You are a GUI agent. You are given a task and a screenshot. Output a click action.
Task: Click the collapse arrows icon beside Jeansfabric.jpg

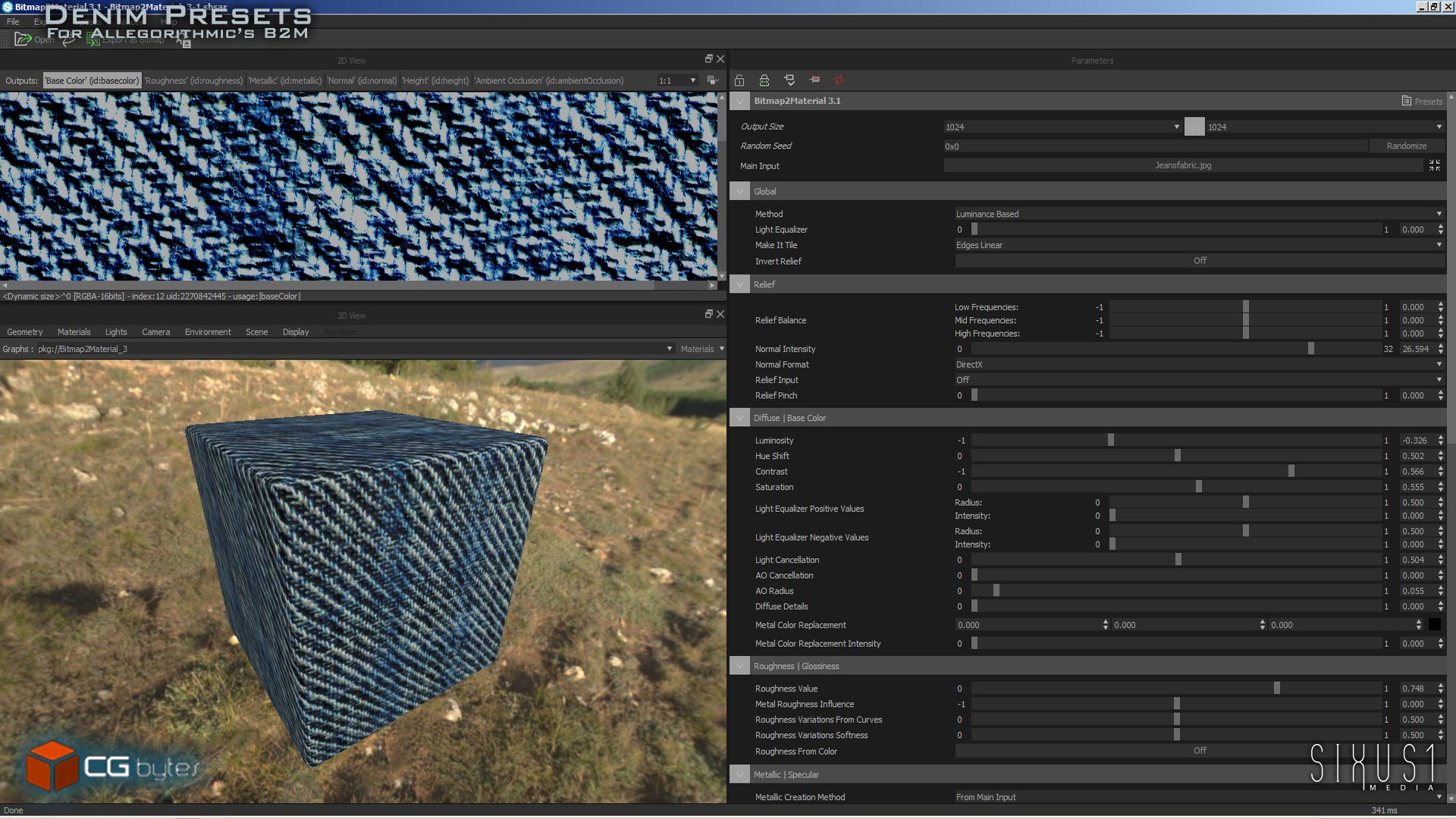click(1435, 165)
